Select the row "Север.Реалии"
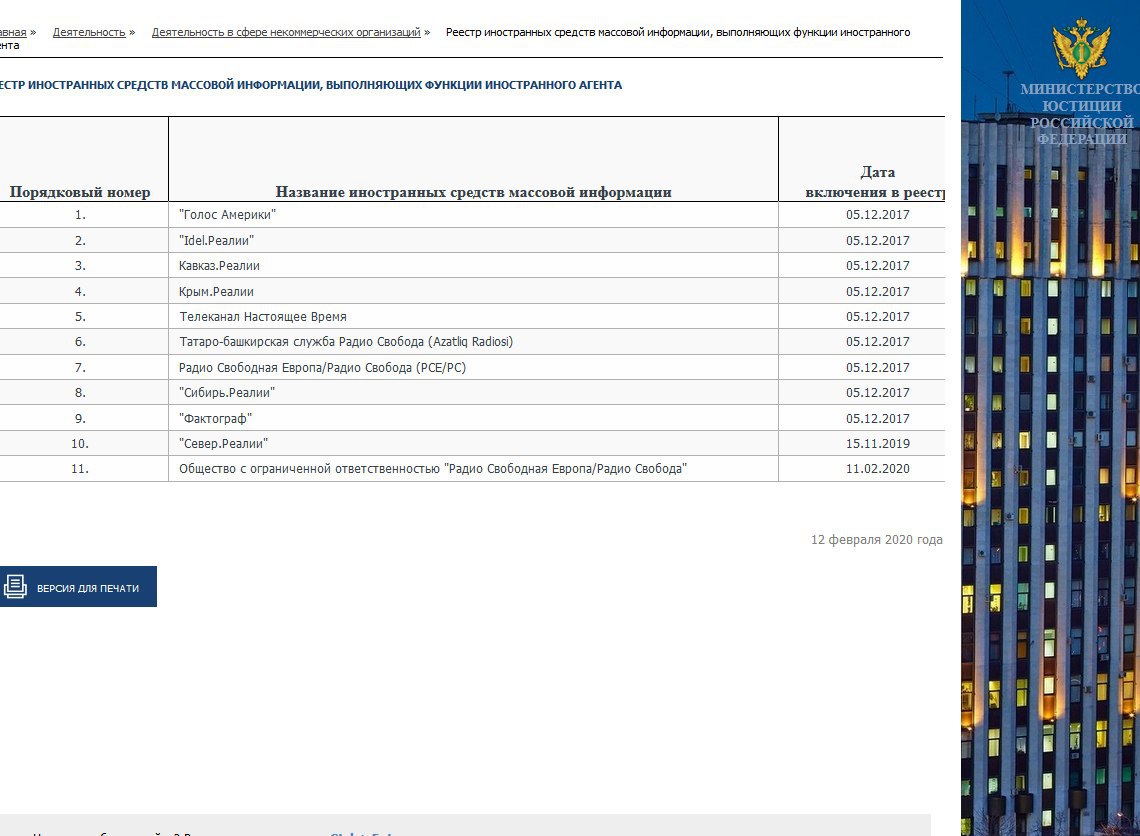 pyautogui.click(x=473, y=443)
